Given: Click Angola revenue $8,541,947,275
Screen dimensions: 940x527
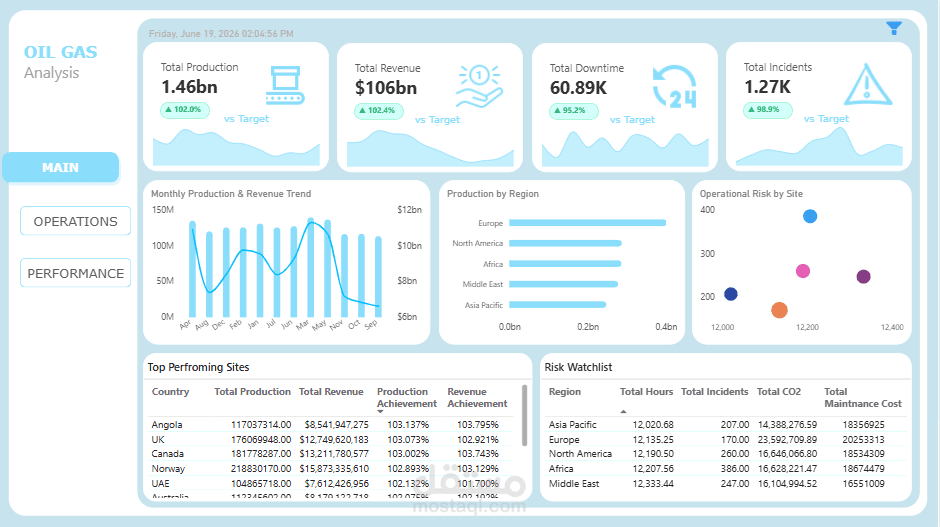Looking at the screenshot, I should (x=336, y=424).
